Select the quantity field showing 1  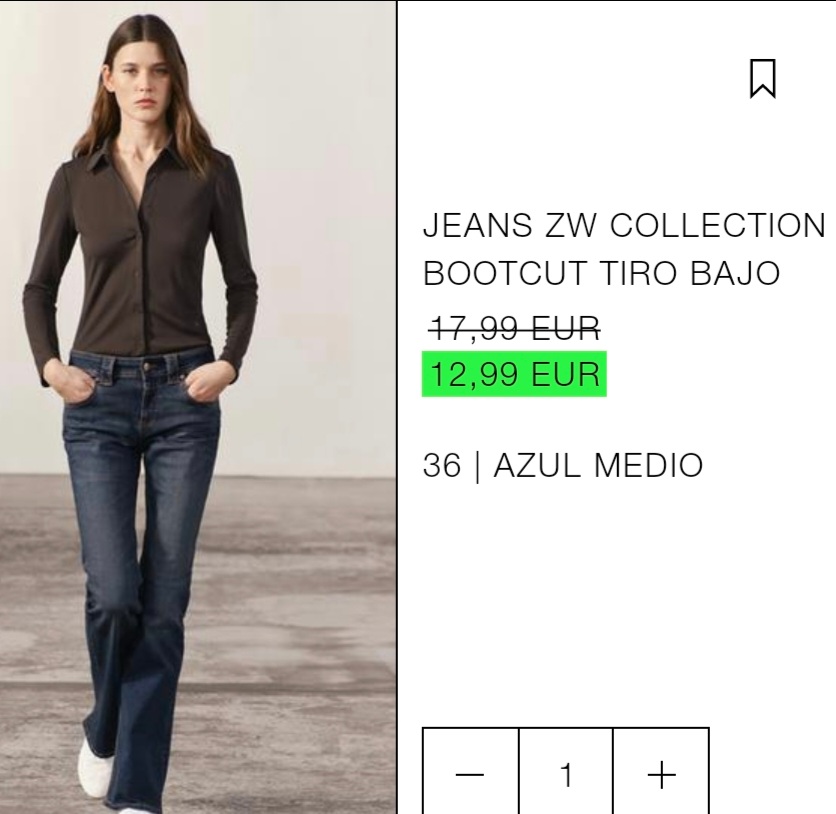566,772
